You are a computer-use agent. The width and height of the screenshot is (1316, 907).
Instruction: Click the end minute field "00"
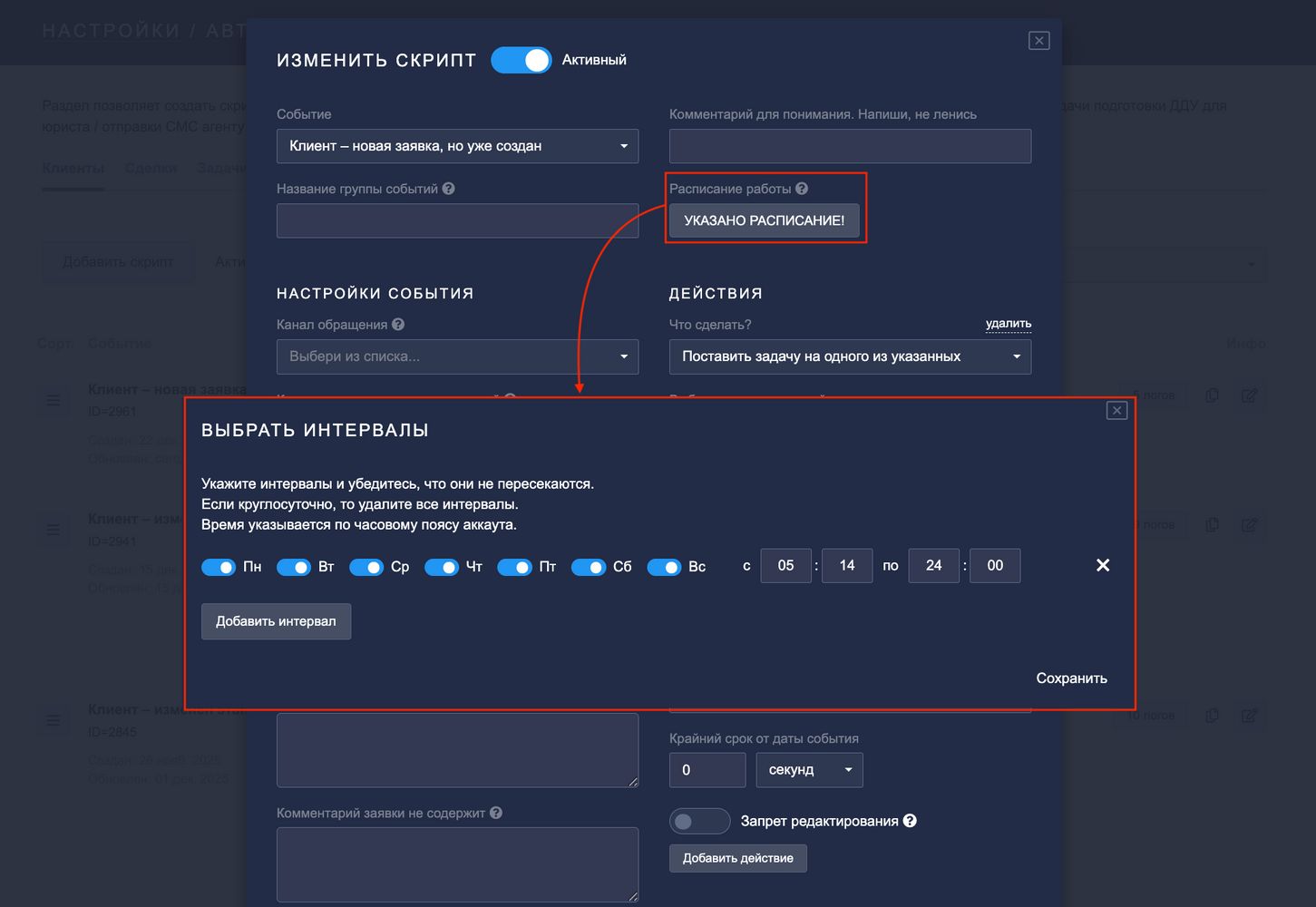pos(995,565)
